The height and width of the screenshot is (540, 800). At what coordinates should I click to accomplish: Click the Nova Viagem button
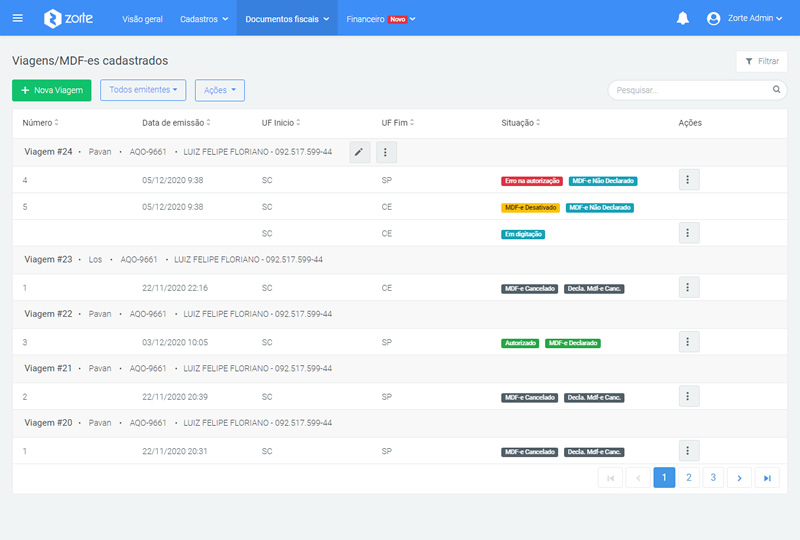(51, 90)
